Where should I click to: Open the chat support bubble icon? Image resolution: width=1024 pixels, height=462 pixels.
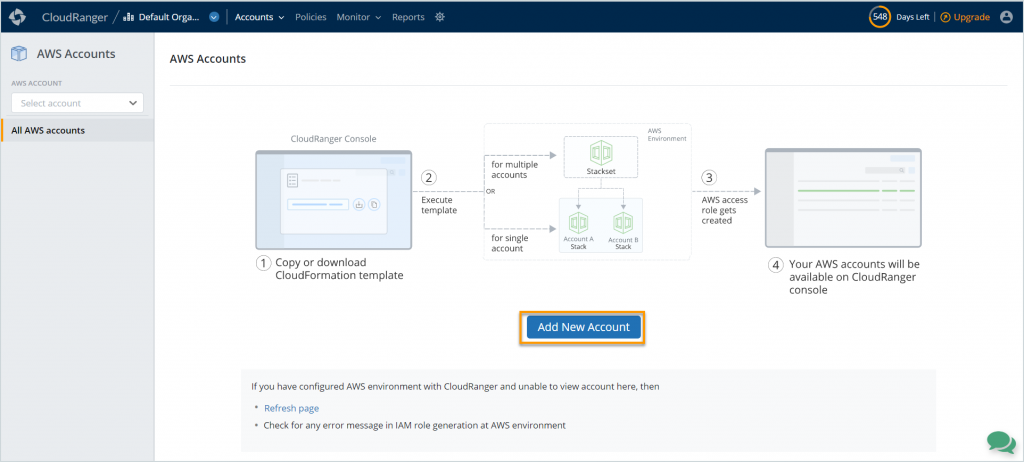[x=1000, y=442]
